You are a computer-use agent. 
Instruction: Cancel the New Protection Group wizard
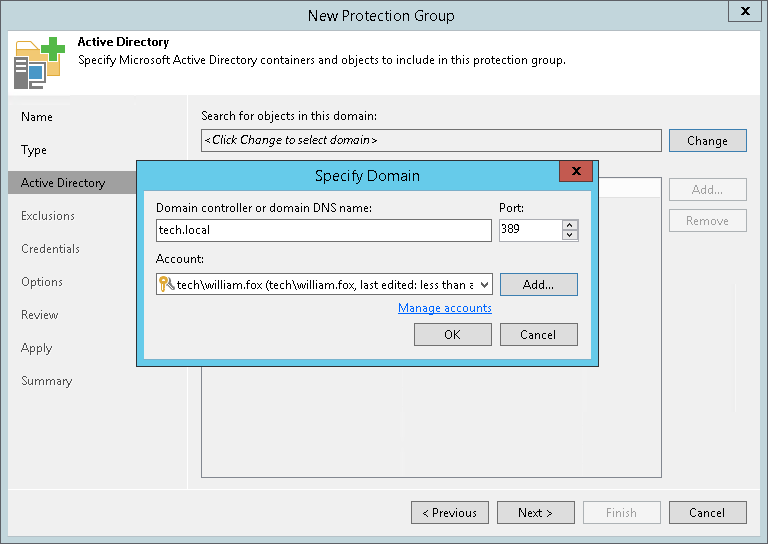pos(707,513)
